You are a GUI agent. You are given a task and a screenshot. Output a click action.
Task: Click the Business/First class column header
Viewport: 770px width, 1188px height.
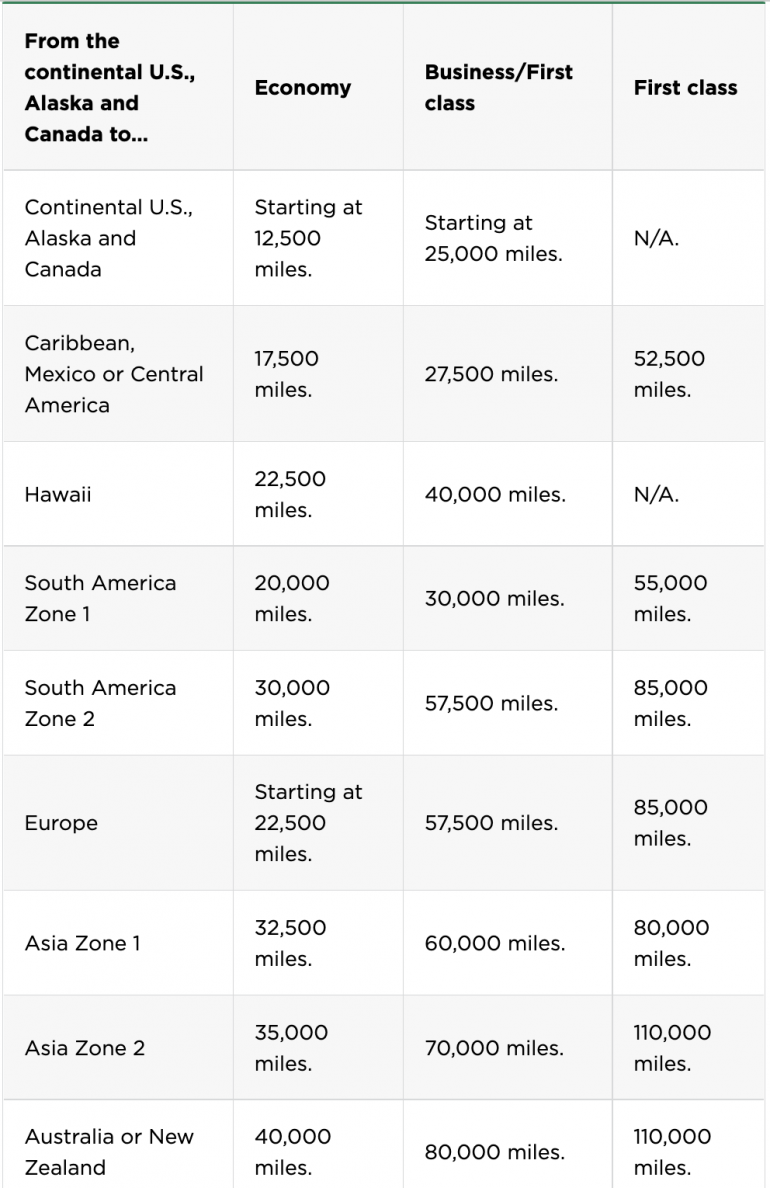(x=498, y=88)
